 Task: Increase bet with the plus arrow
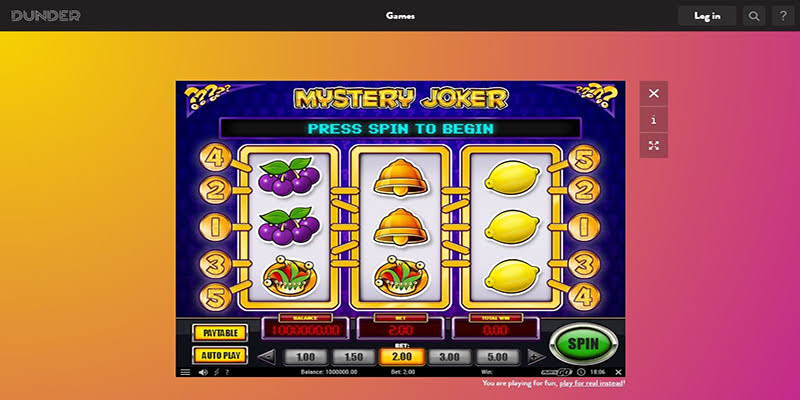536,357
